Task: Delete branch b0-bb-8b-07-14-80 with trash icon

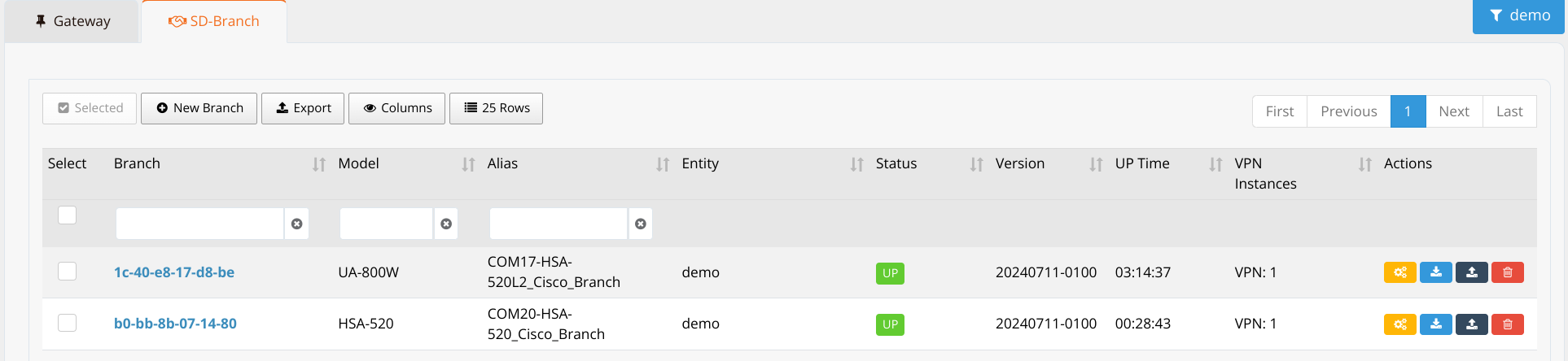Action: pyautogui.click(x=1507, y=324)
